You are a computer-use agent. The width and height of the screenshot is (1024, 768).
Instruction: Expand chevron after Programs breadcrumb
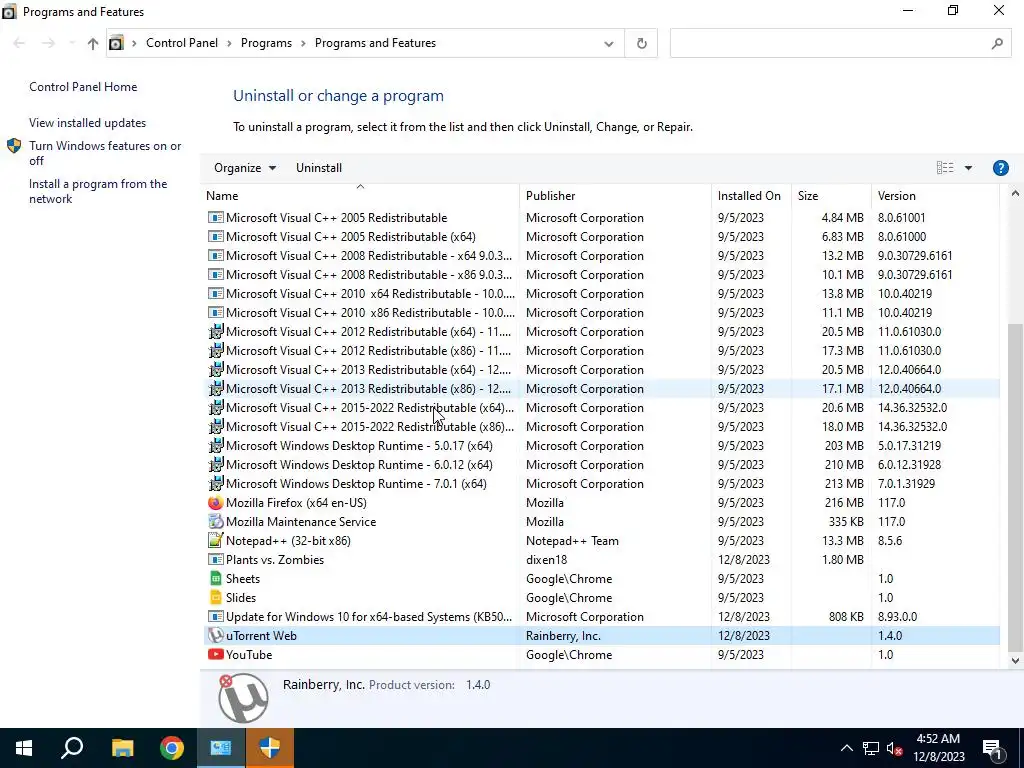[304, 43]
